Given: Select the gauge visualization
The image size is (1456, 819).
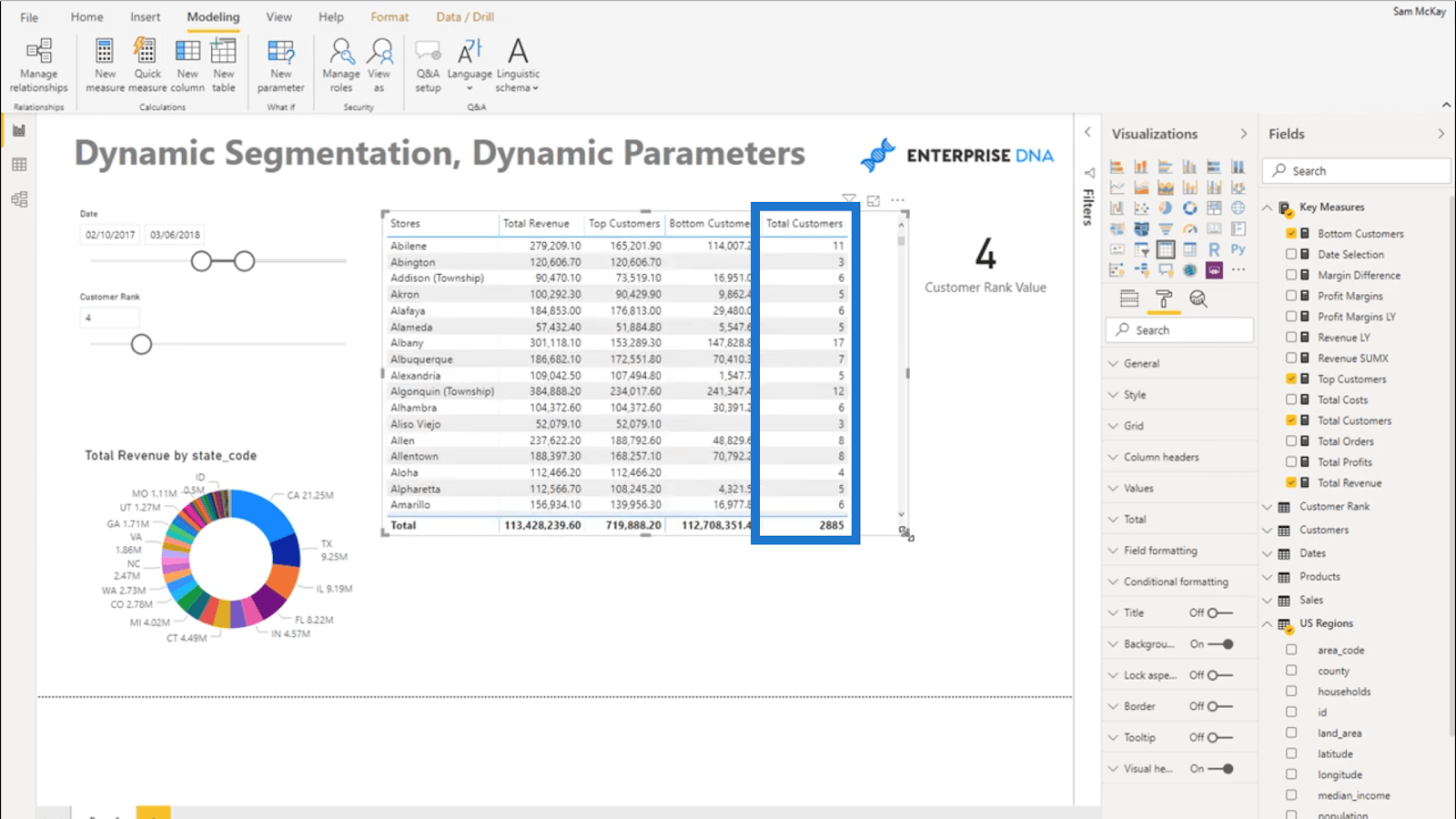Looking at the screenshot, I should [1189, 229].
